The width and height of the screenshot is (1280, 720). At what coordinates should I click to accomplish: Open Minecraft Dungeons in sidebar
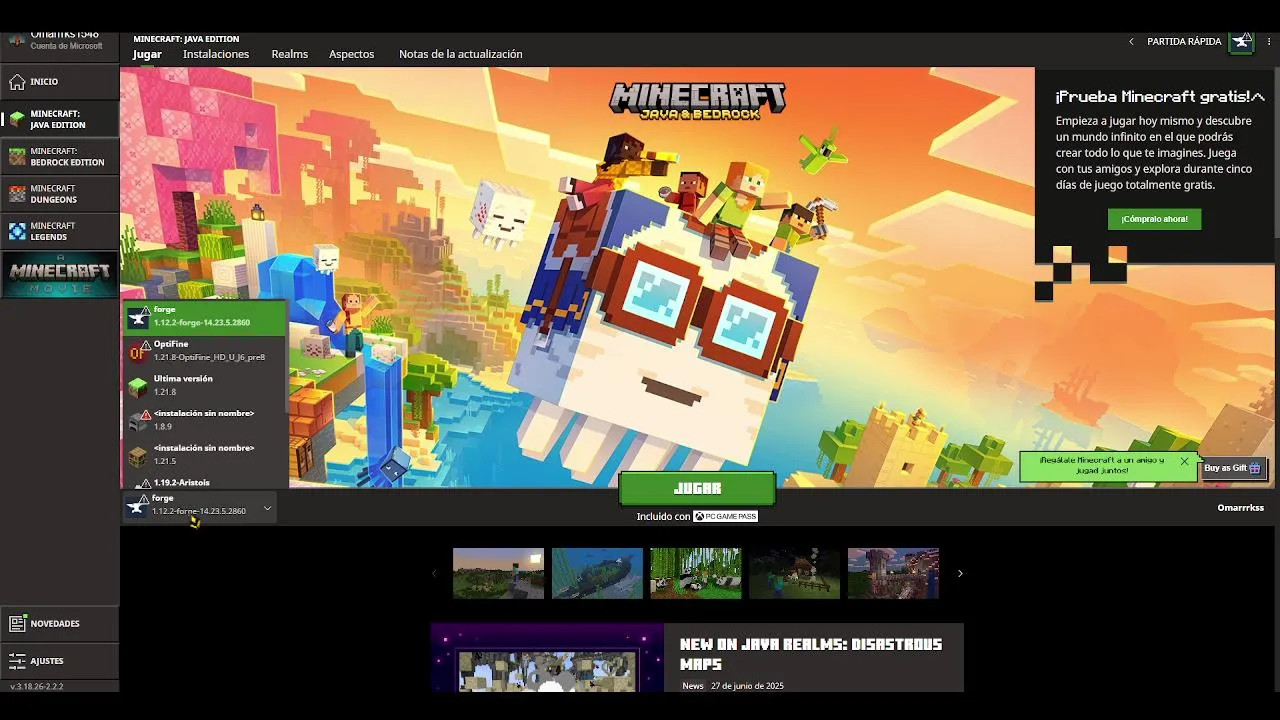click(59, 194)
